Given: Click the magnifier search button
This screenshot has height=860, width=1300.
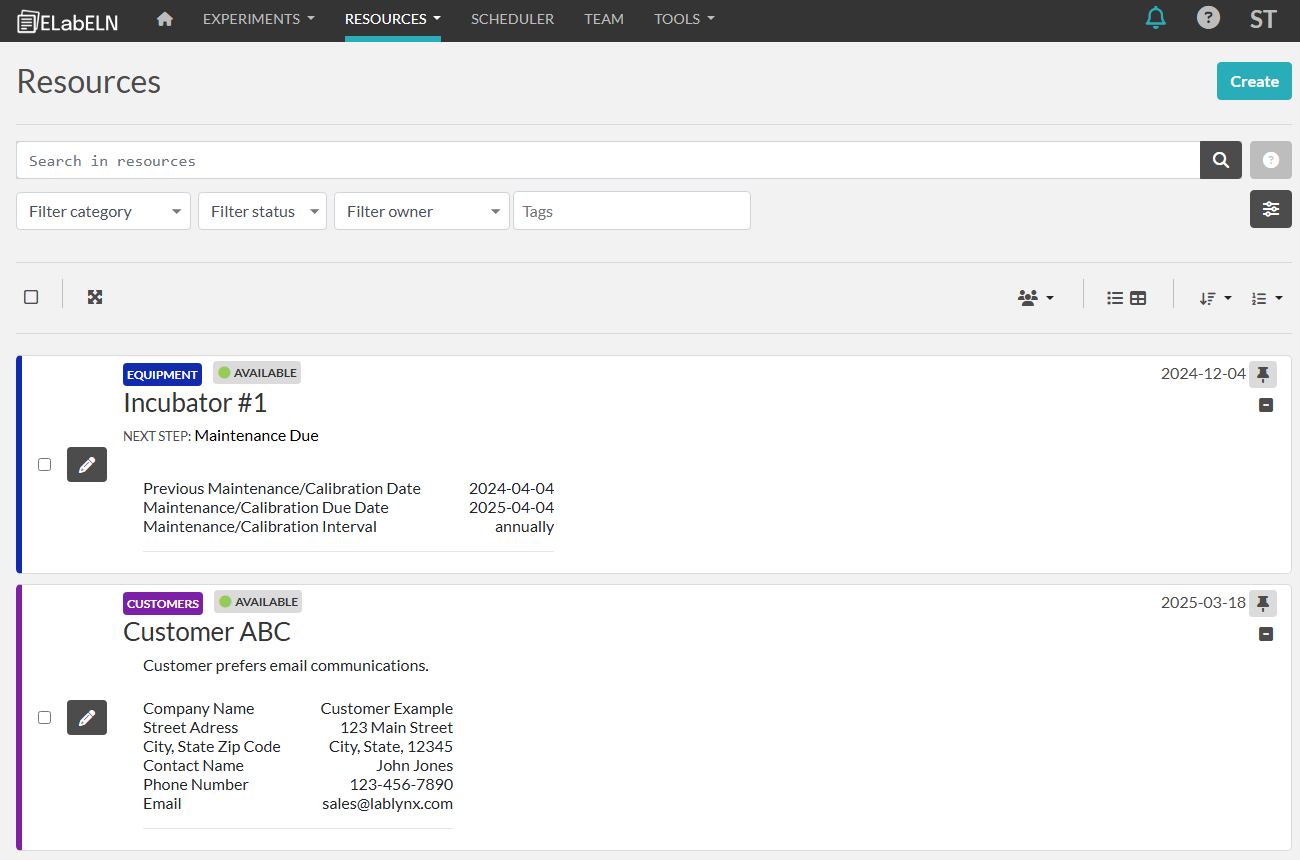Looking at the screenshot, I should [1220, 160].
